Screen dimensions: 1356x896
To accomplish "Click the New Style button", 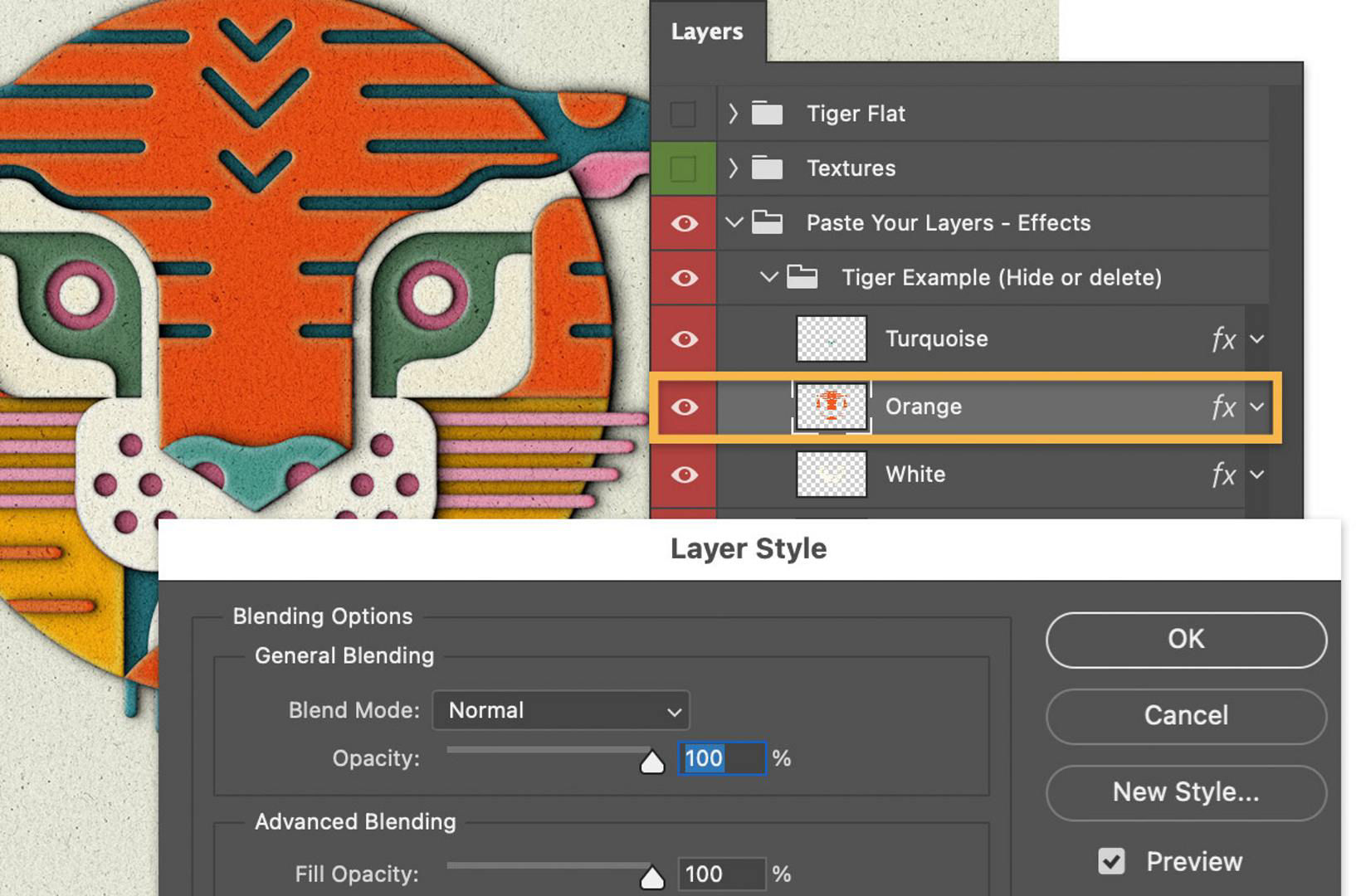I will (1185, 792).
